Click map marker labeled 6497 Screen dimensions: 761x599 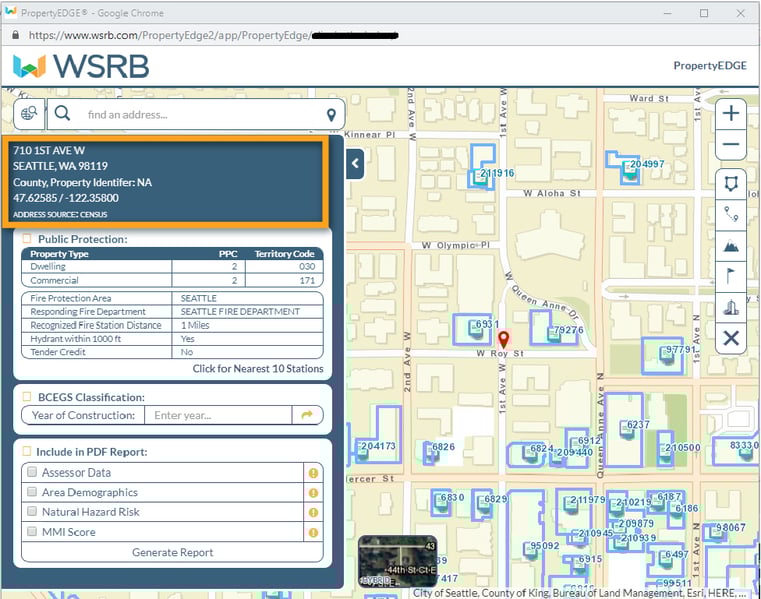pos(664,559)
